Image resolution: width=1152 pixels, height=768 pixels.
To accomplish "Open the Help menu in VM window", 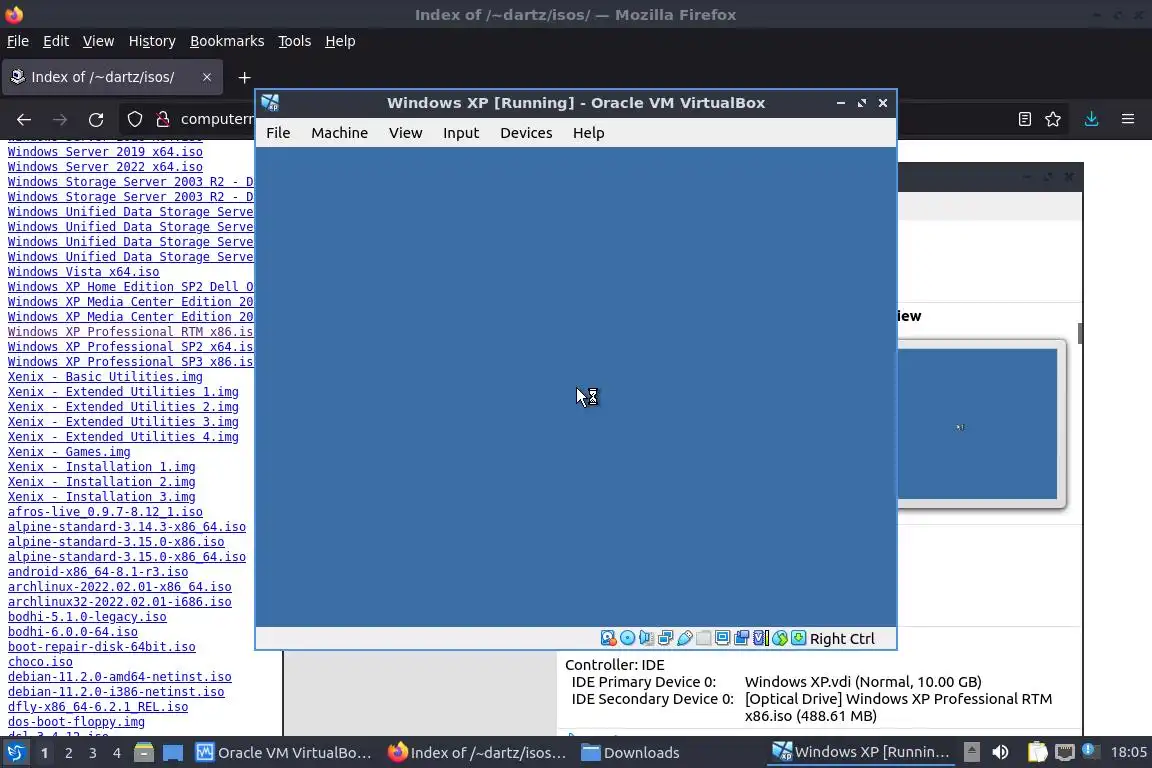I will click(x=588, y=133).
